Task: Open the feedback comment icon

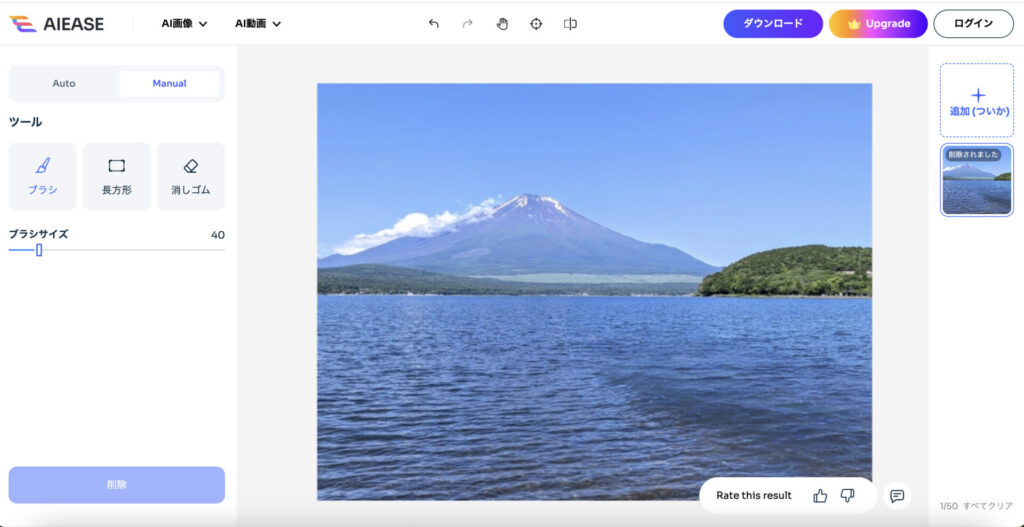Action: tap(897, 496)
